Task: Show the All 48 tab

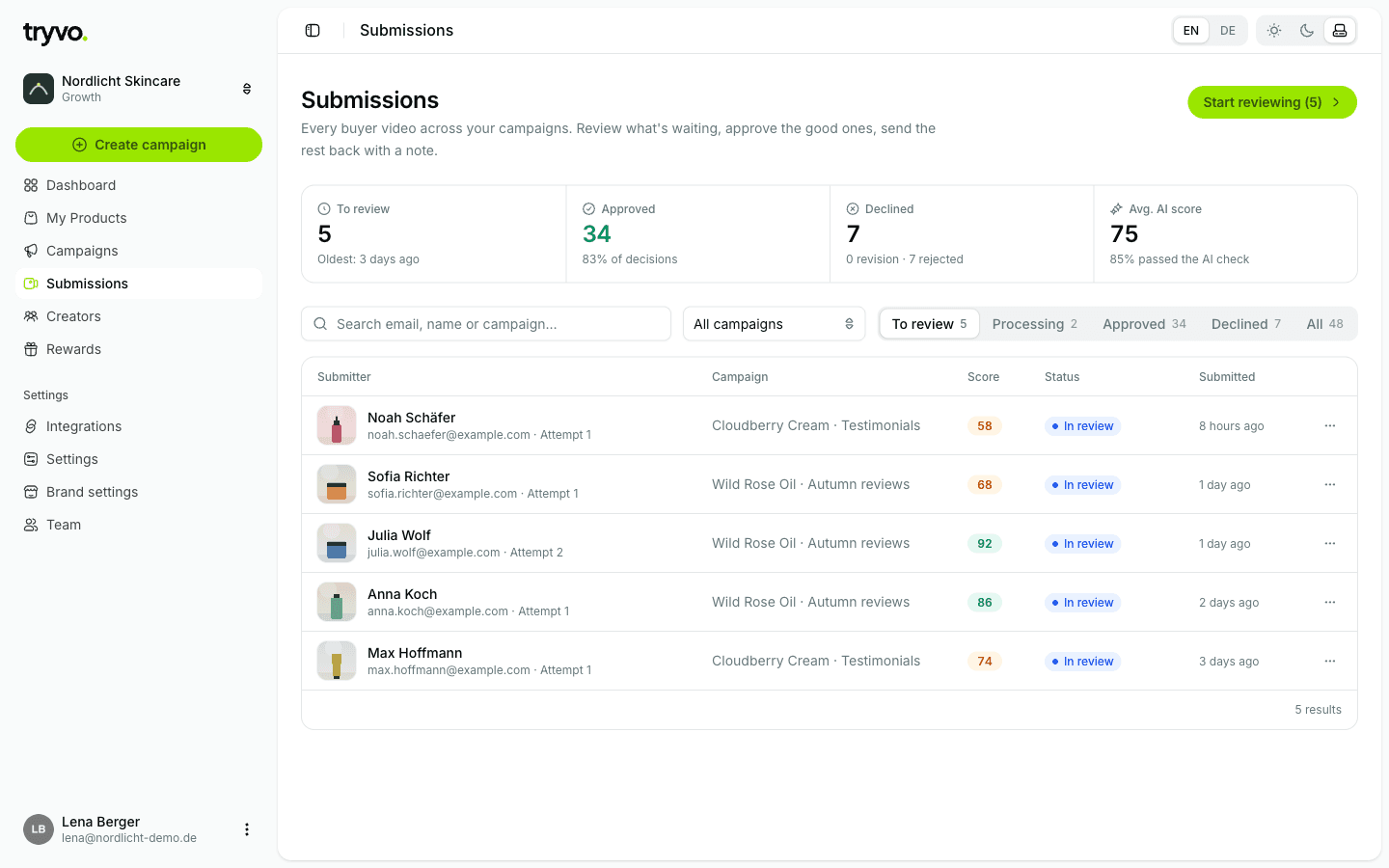Action: [x=1324, y=324]
